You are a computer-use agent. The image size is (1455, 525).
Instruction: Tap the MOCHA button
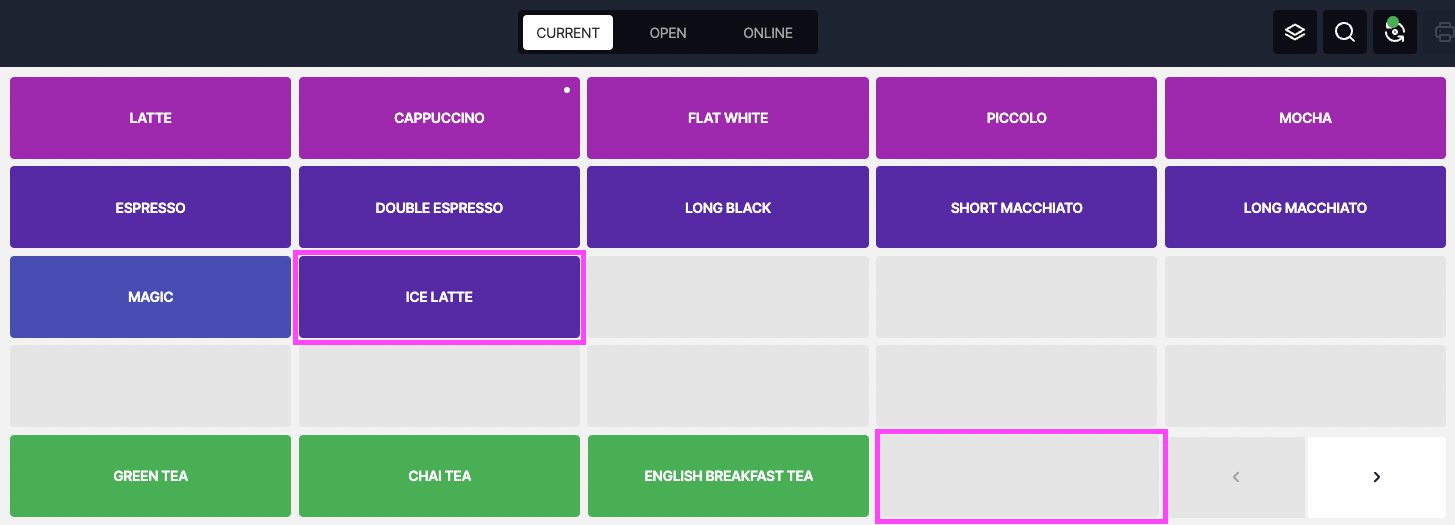1305,118
